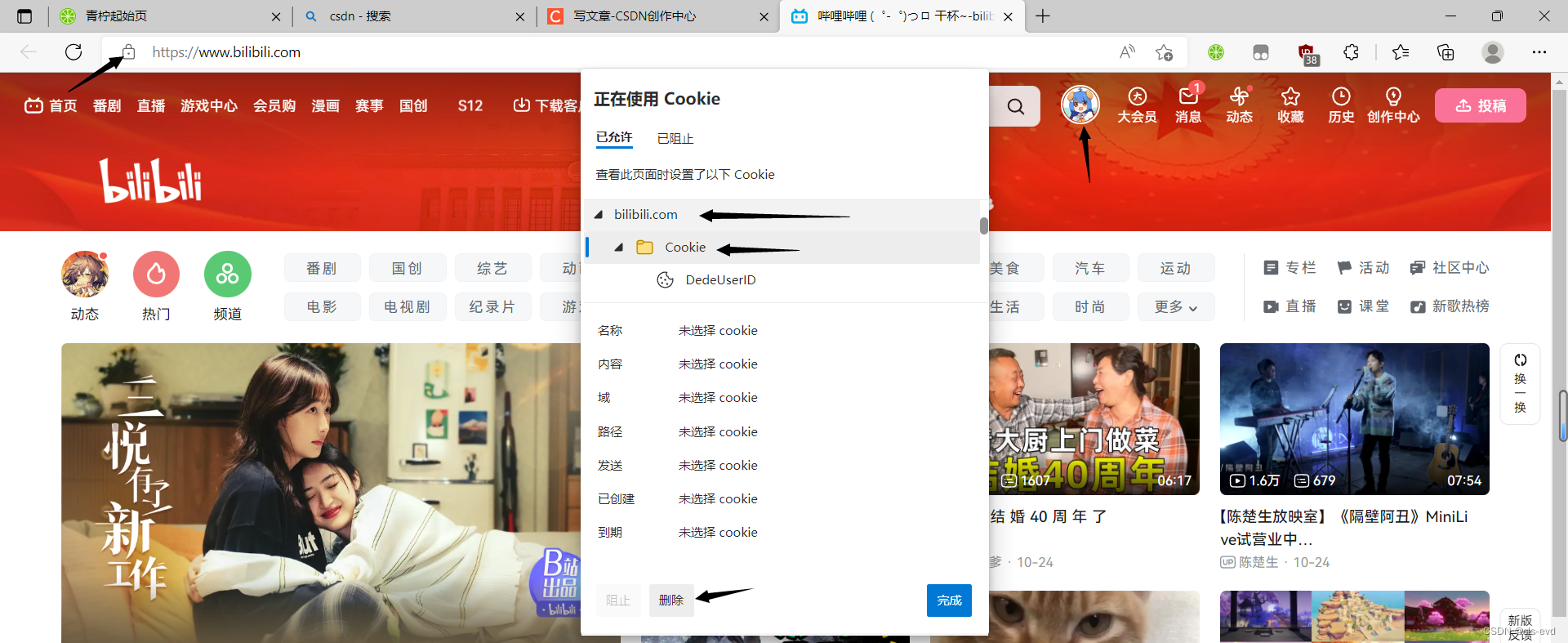Viewport: 1568px width, 643px height.
Task: Expand the 更多 category dropdown
Action: click(x=1175, y=307)
